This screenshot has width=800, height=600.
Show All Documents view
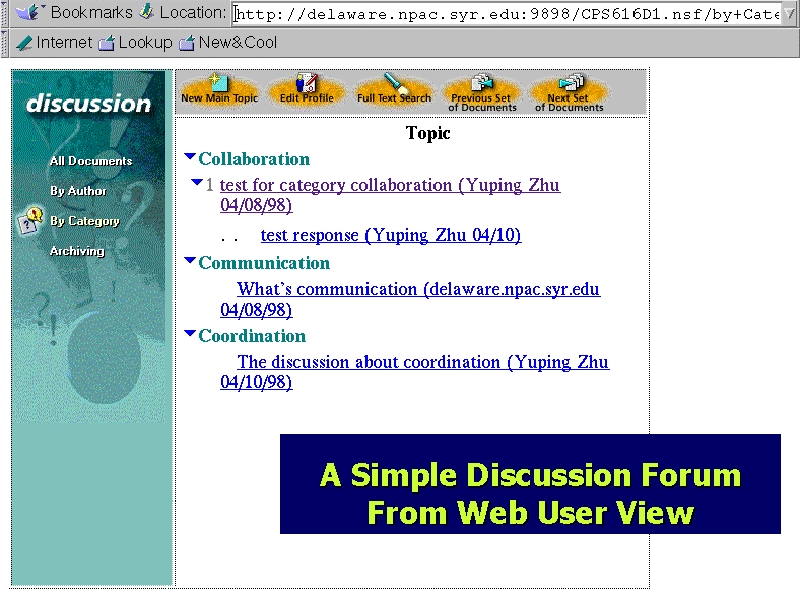coord(91,161)
